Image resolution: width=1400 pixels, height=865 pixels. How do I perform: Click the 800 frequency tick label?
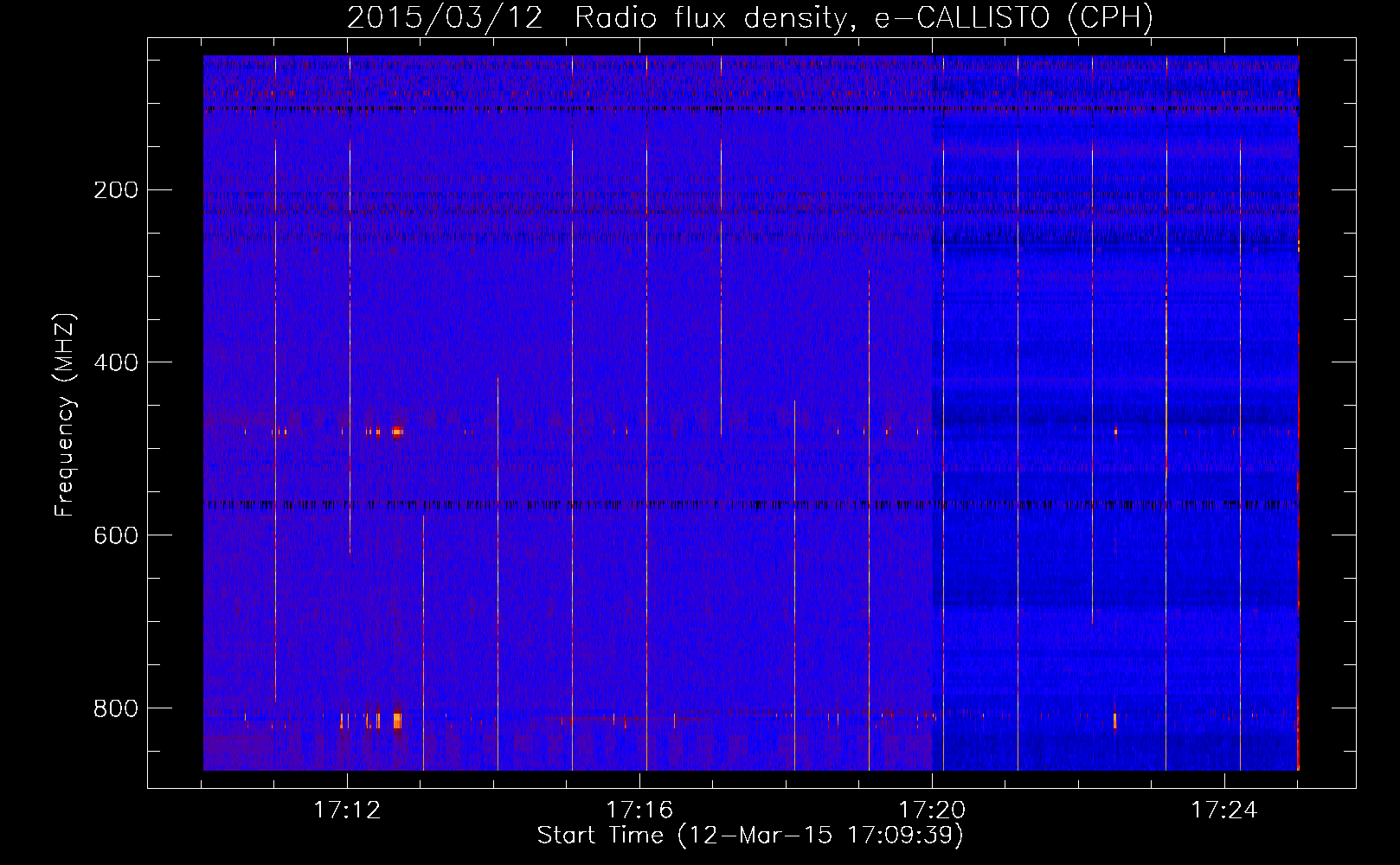[115, 708]
